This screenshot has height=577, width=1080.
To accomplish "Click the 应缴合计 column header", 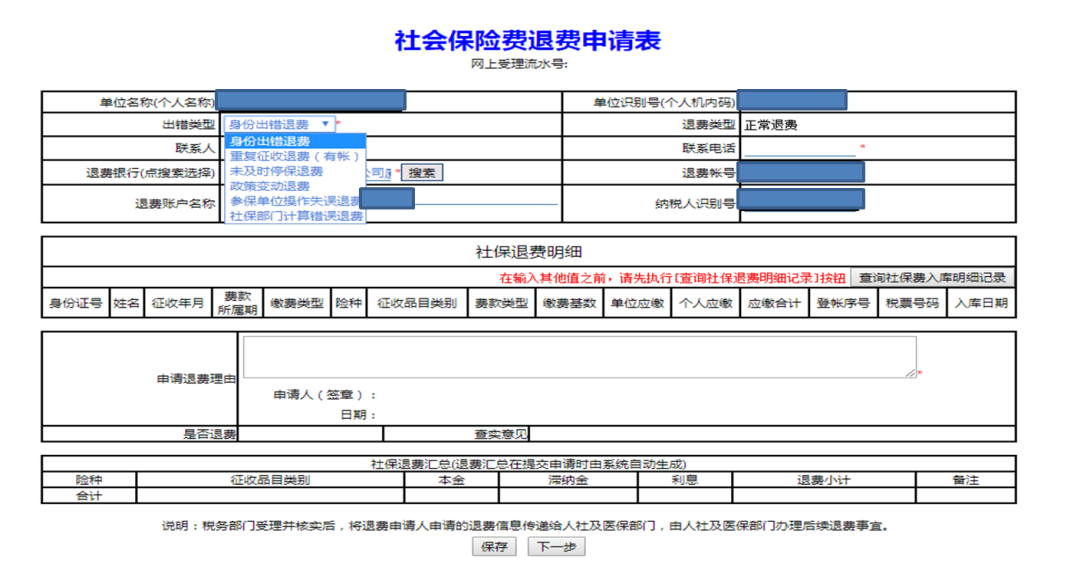I will tap(774, 303).
